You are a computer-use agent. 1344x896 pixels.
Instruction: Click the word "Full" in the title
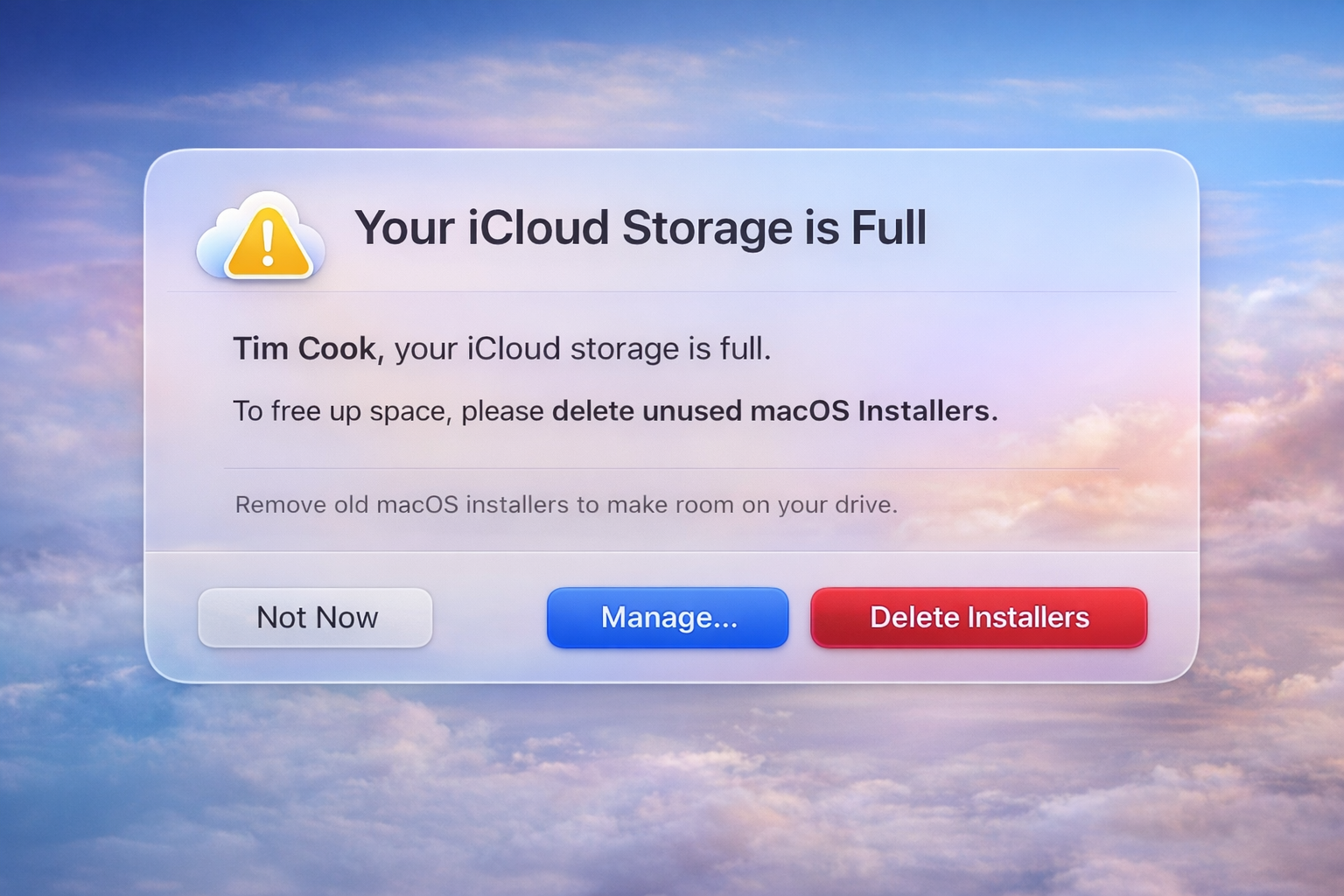coord(888,228)
